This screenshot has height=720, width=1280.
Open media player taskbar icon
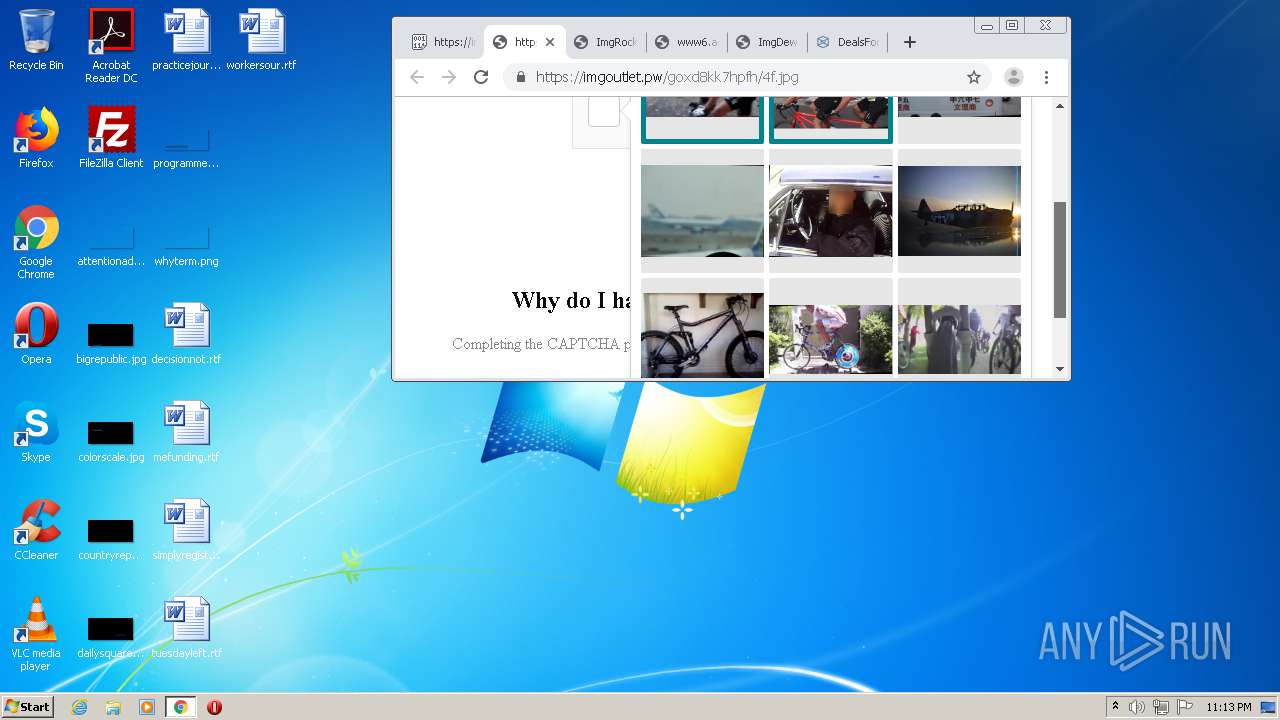click(147, 707)
